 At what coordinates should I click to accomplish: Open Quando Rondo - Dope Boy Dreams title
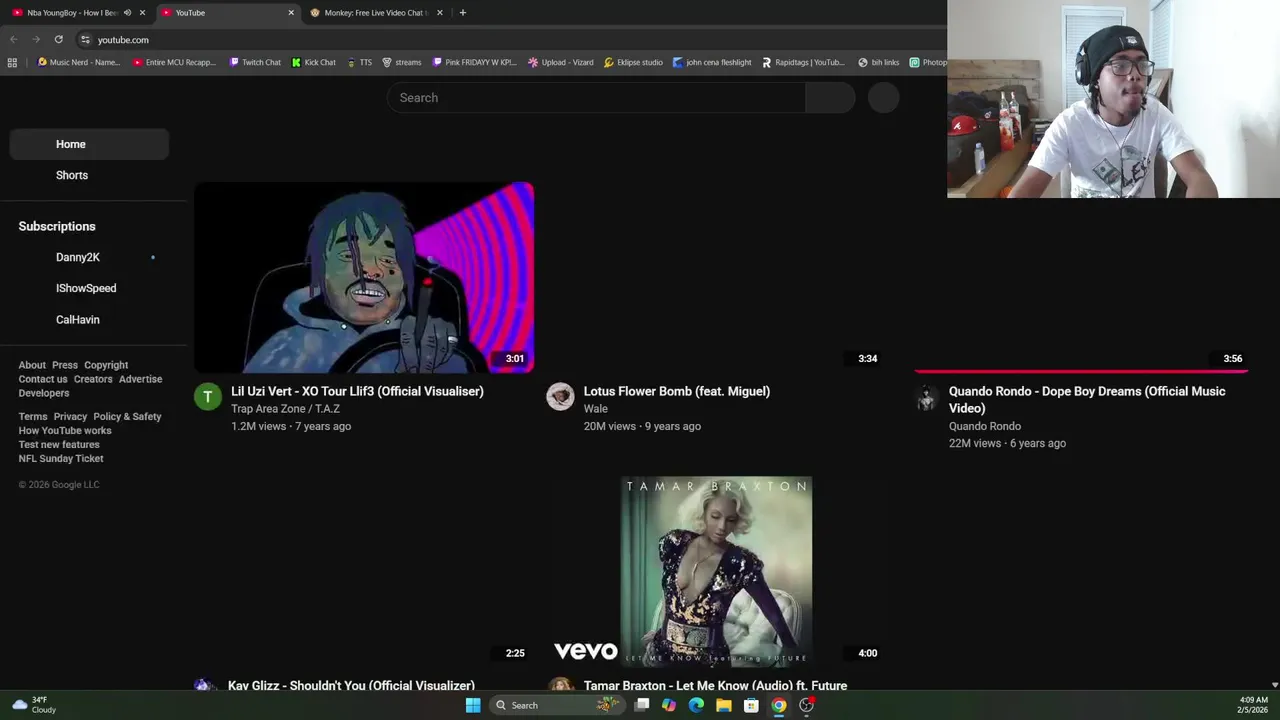click(x=1087, y=399)
